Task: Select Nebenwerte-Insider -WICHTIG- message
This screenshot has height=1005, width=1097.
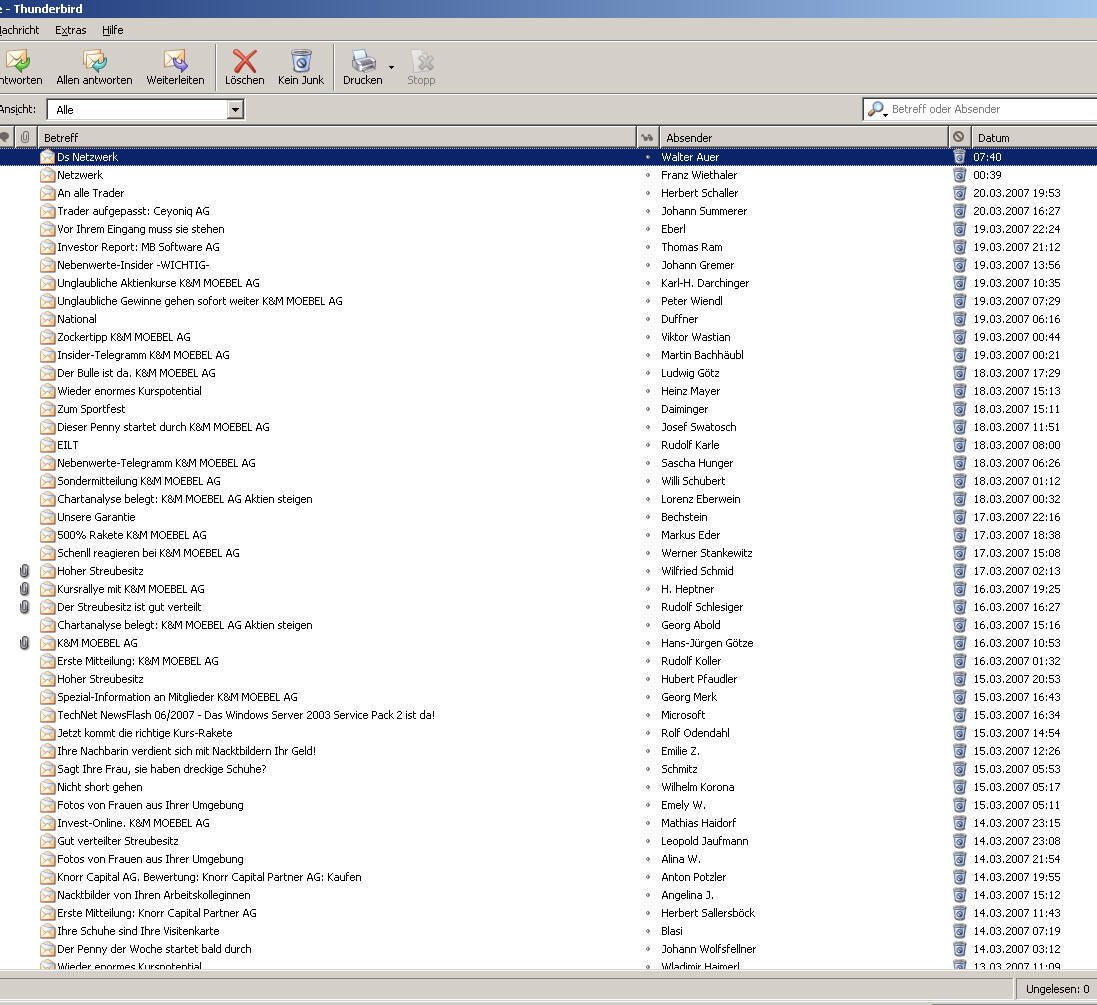Action: tap(133, 265)
